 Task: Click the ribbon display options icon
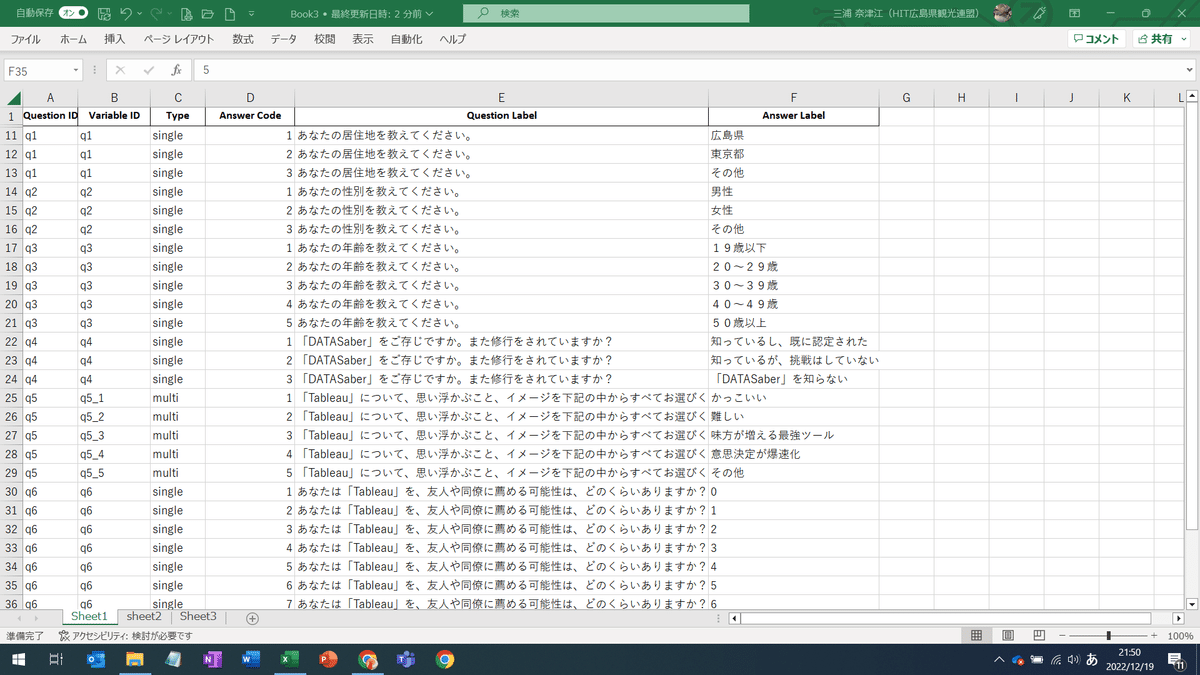pos(1074,13)
